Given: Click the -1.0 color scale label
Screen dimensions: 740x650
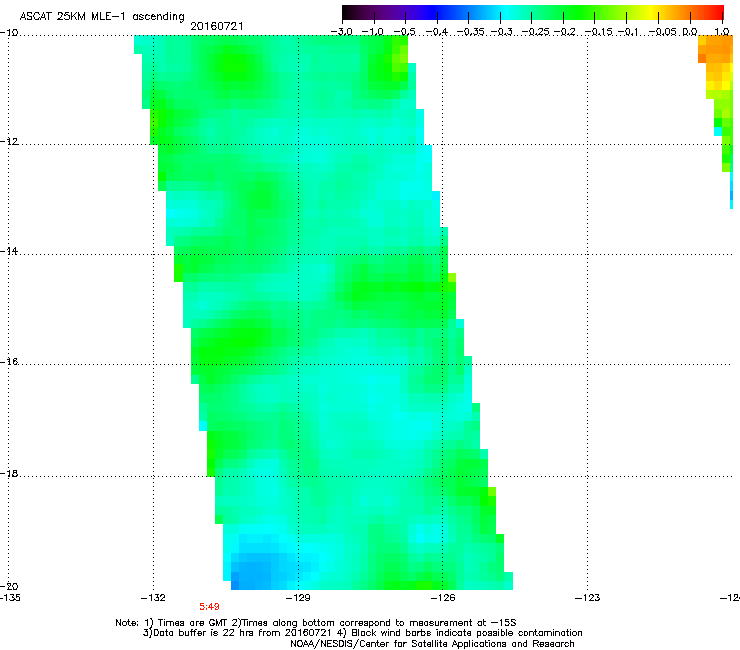Looking at the screenshot, I should coord(372,32).
